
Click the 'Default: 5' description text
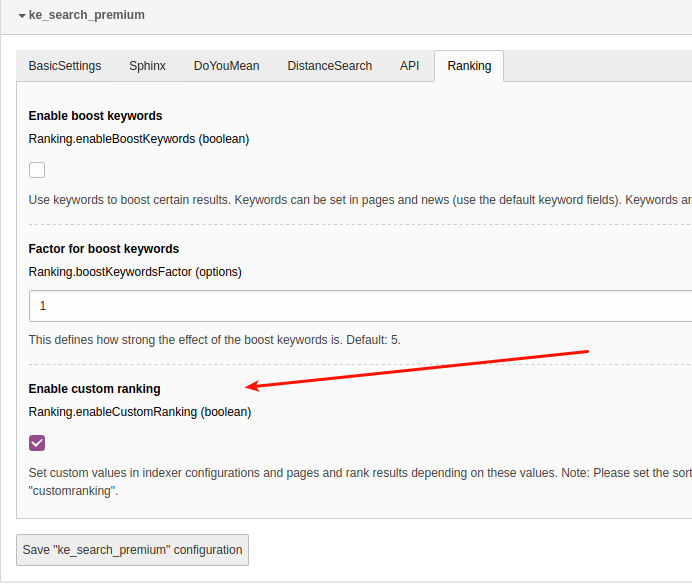(x=214, y=340)
